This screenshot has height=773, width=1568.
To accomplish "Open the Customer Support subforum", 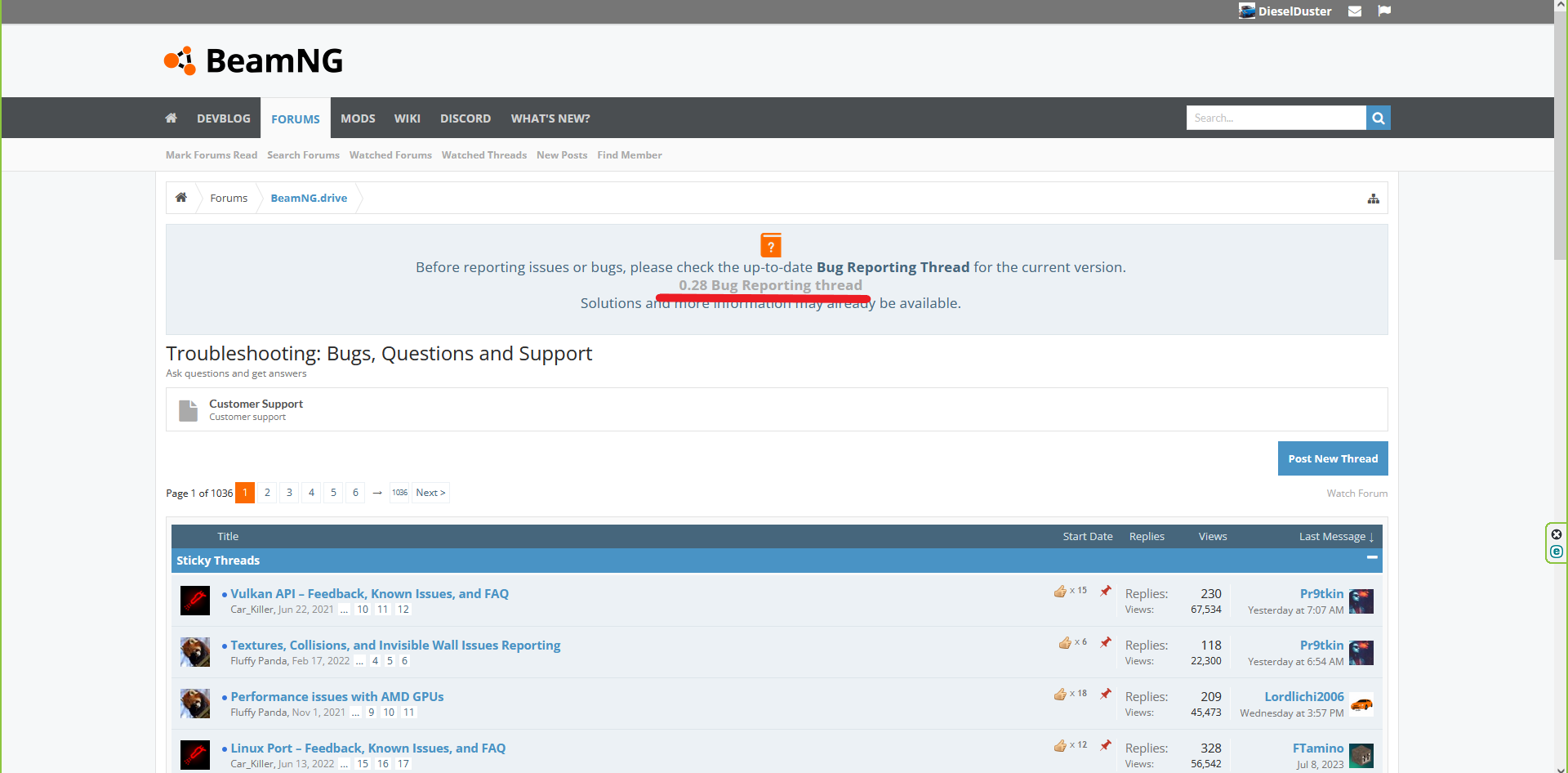I will click(x=256, y=404).
